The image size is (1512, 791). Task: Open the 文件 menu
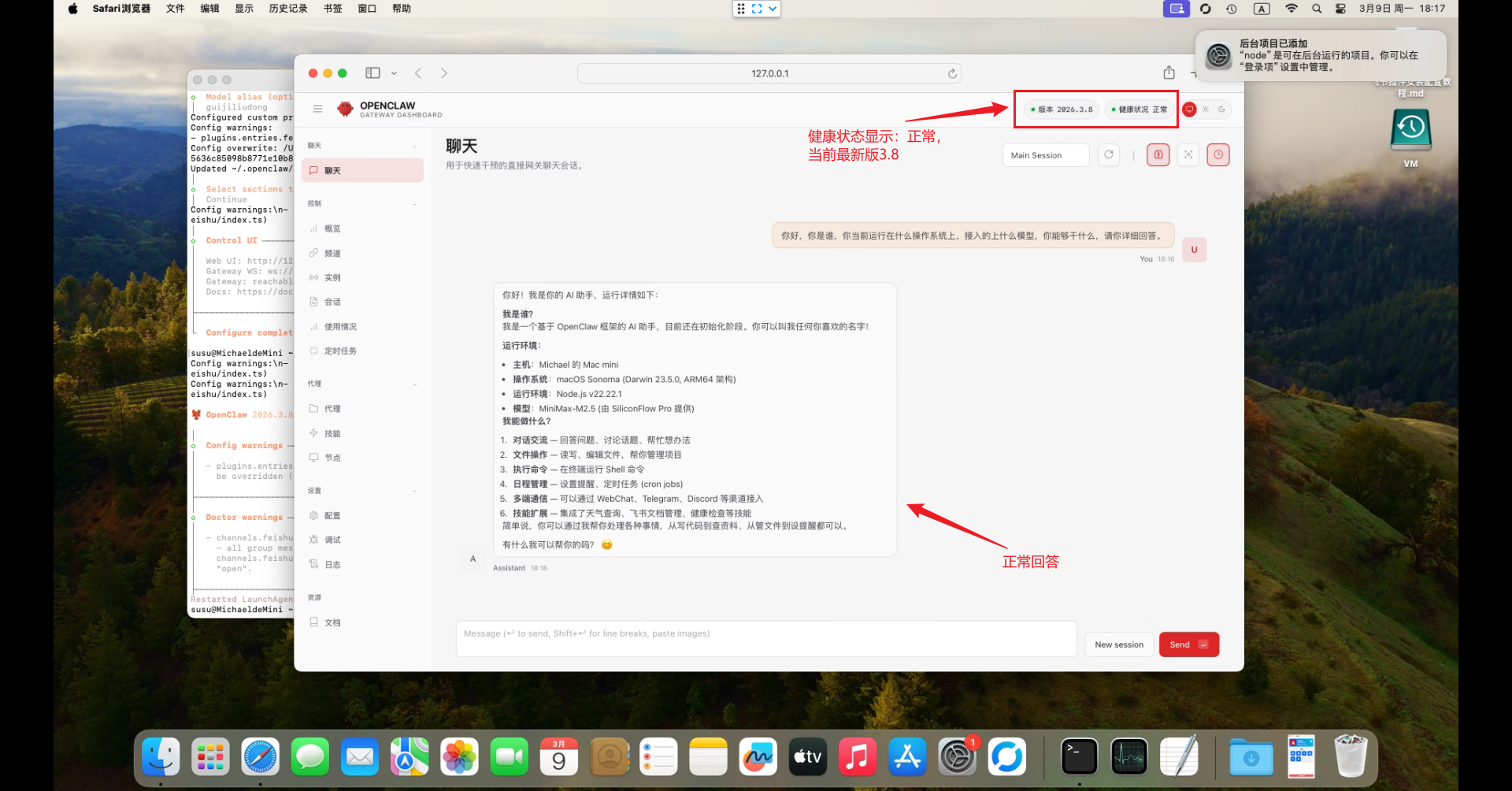point(175,9)
